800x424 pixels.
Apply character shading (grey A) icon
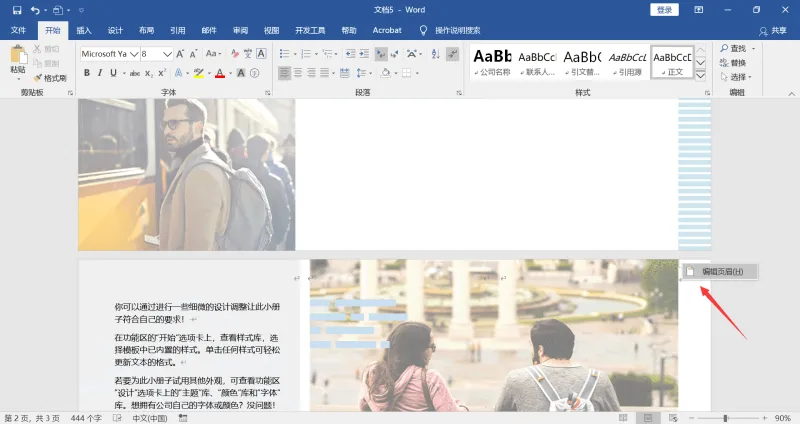(241, 73)
